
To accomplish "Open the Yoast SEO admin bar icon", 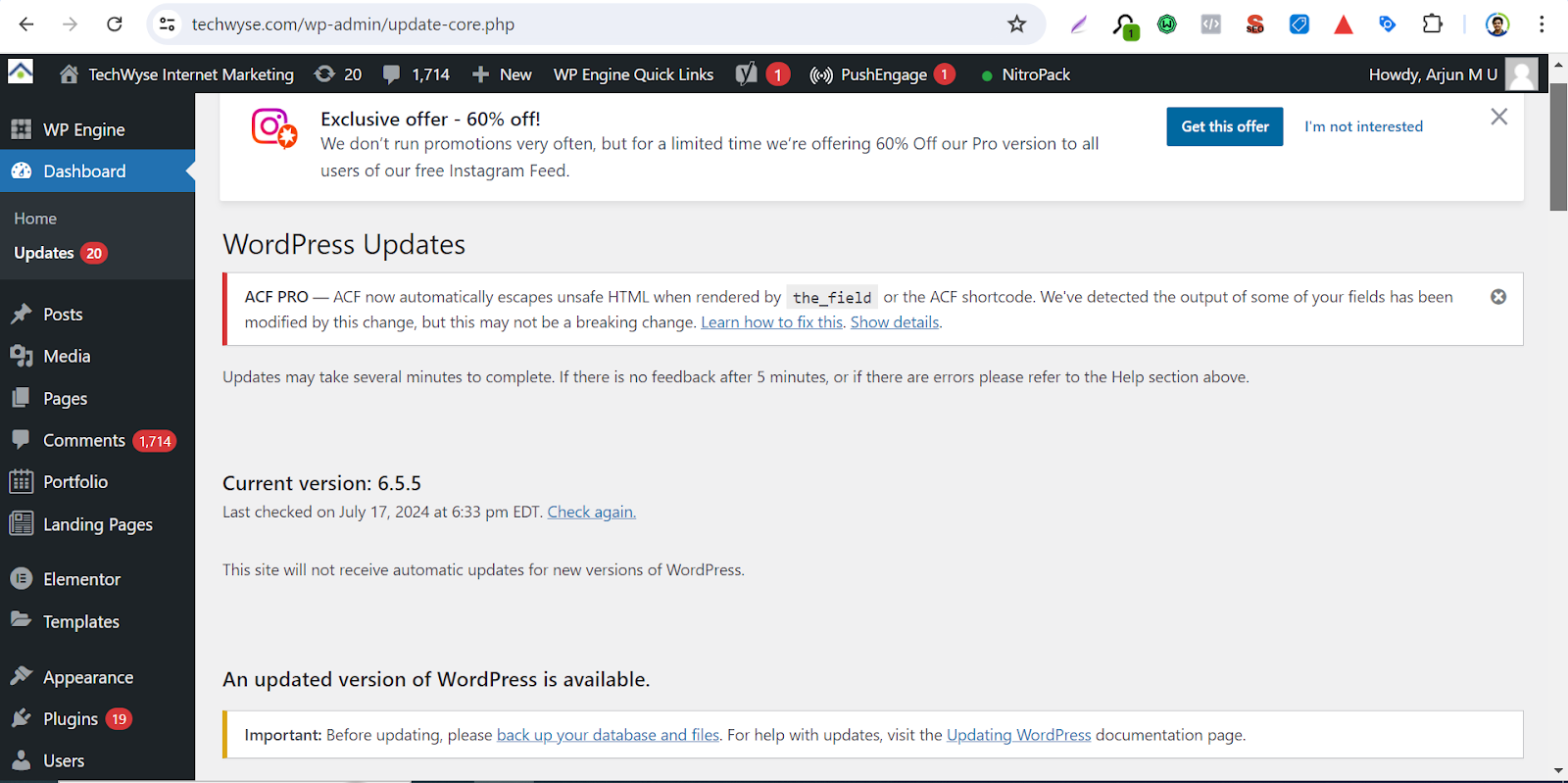I will 747,74.
